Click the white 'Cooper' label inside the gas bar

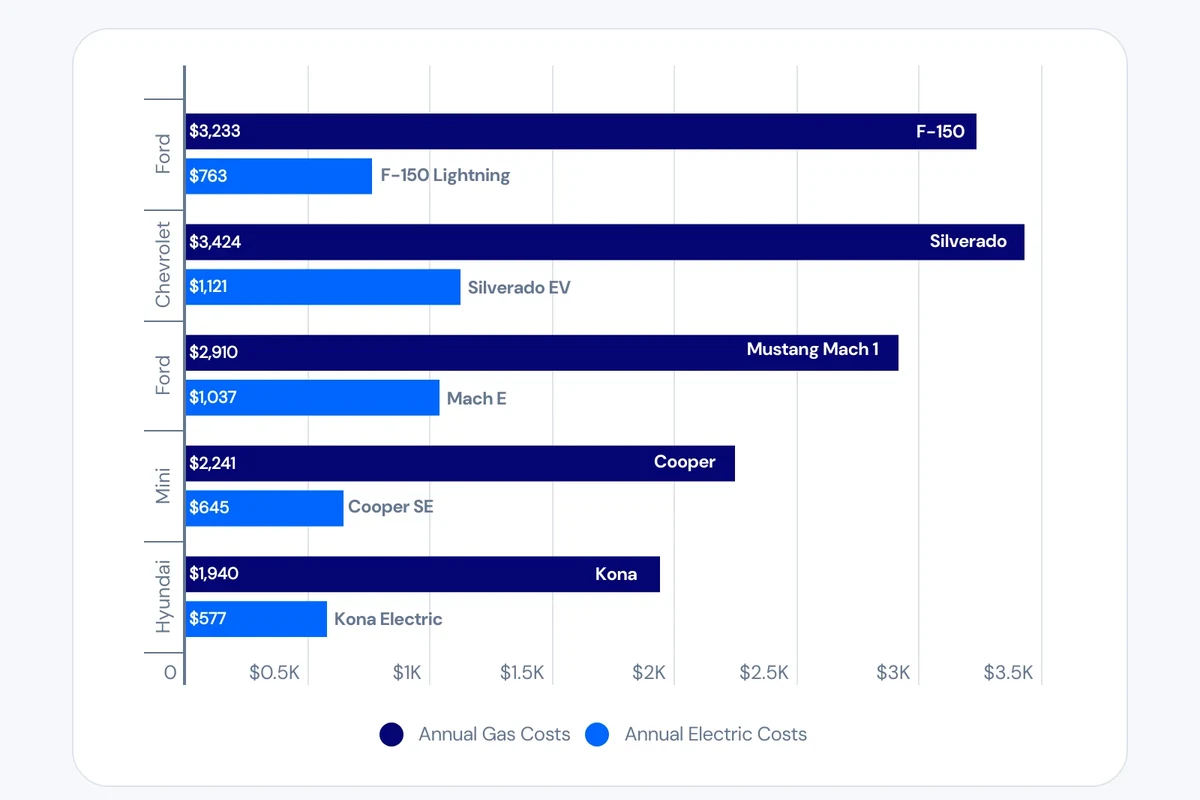(685, 462)
